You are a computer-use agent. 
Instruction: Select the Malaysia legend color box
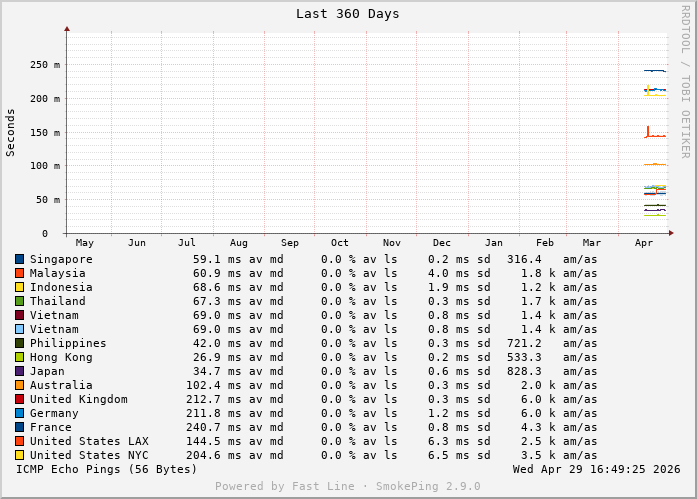click(x=19, y=273)
